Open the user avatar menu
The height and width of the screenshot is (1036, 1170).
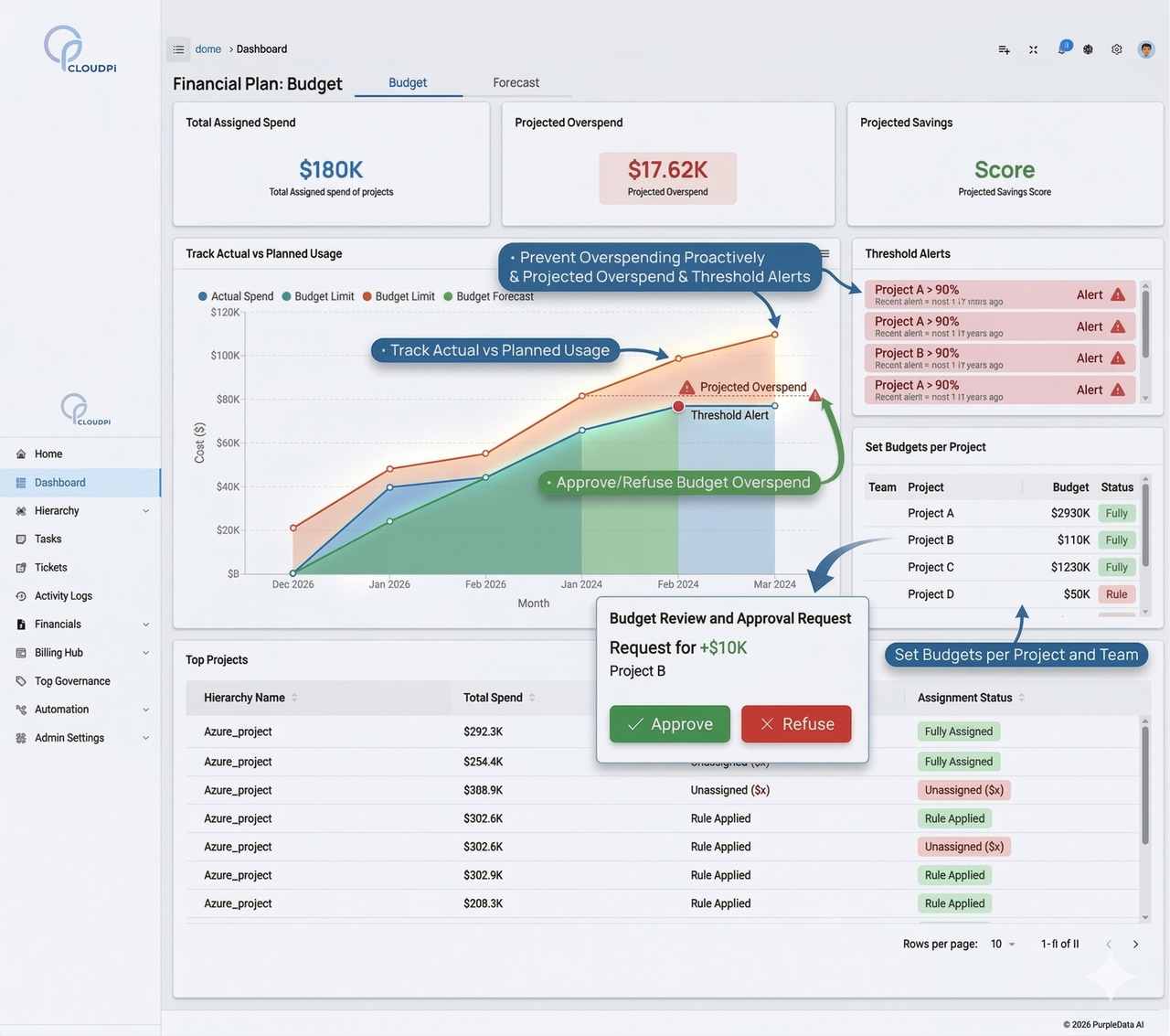click(x=1146, y=49)
